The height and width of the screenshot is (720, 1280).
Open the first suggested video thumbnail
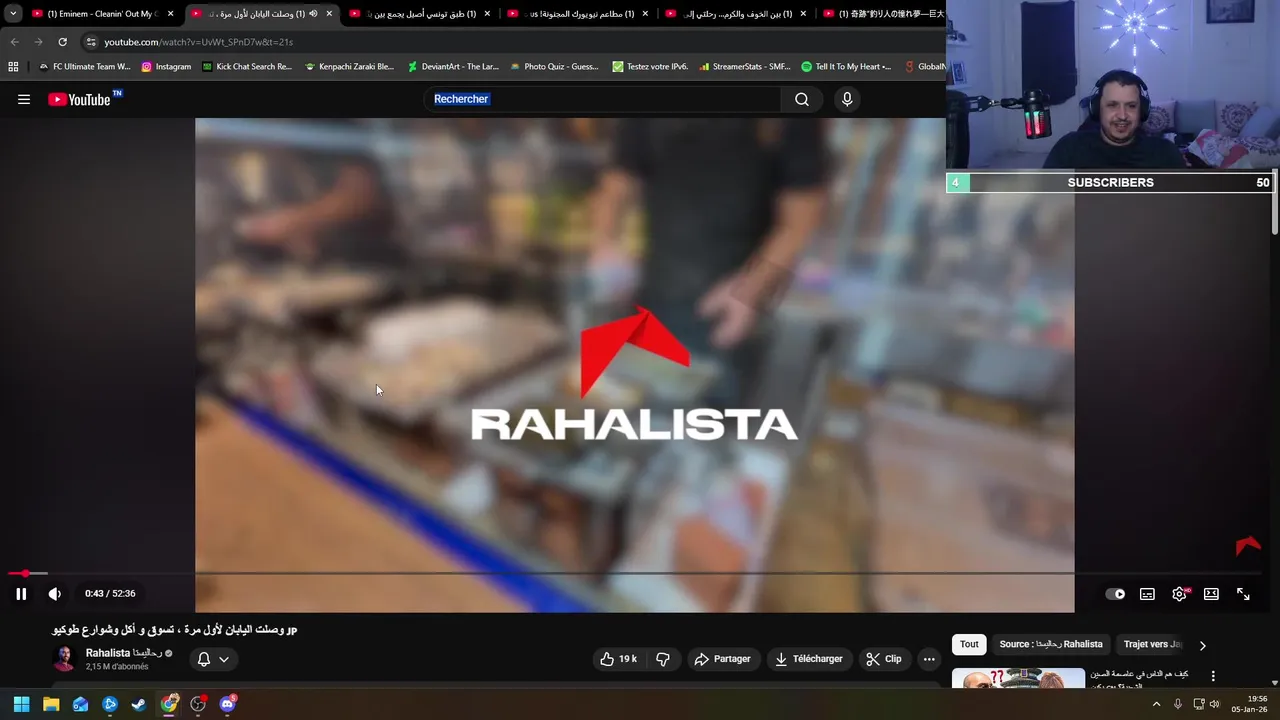click(1018, 679)
